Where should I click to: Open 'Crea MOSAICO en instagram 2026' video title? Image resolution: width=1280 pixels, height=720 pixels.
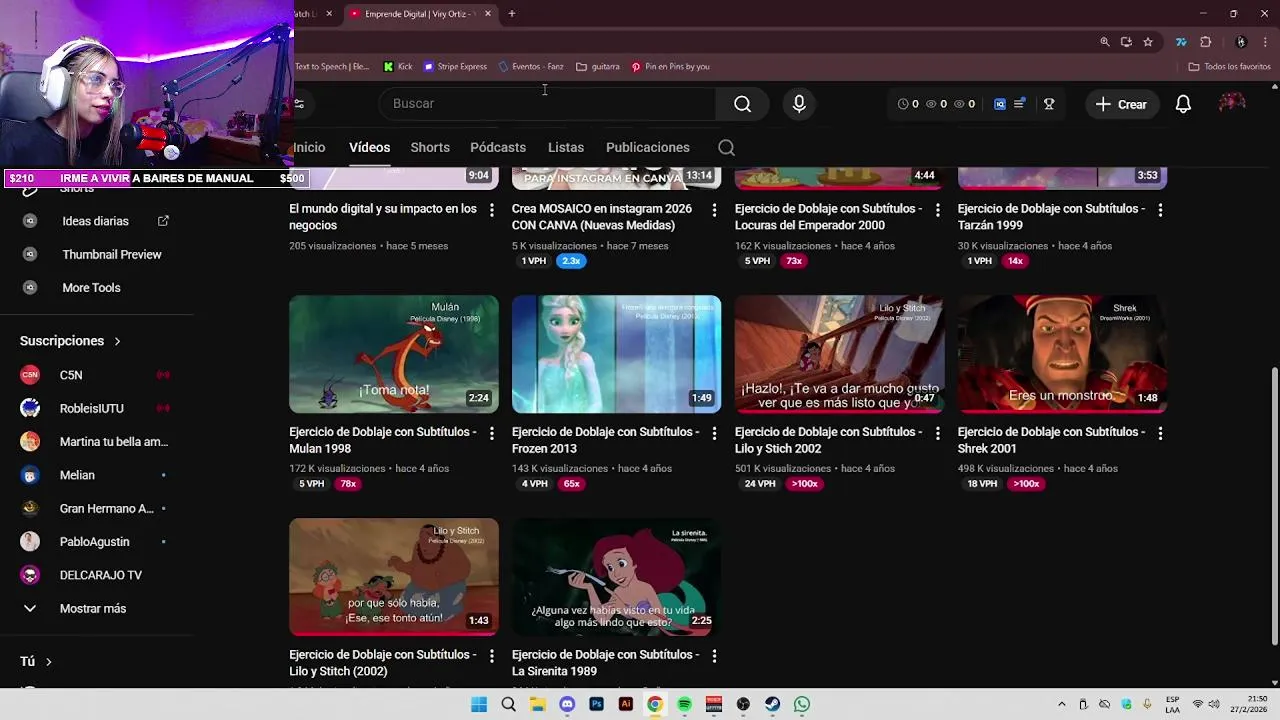click(602, 217)
